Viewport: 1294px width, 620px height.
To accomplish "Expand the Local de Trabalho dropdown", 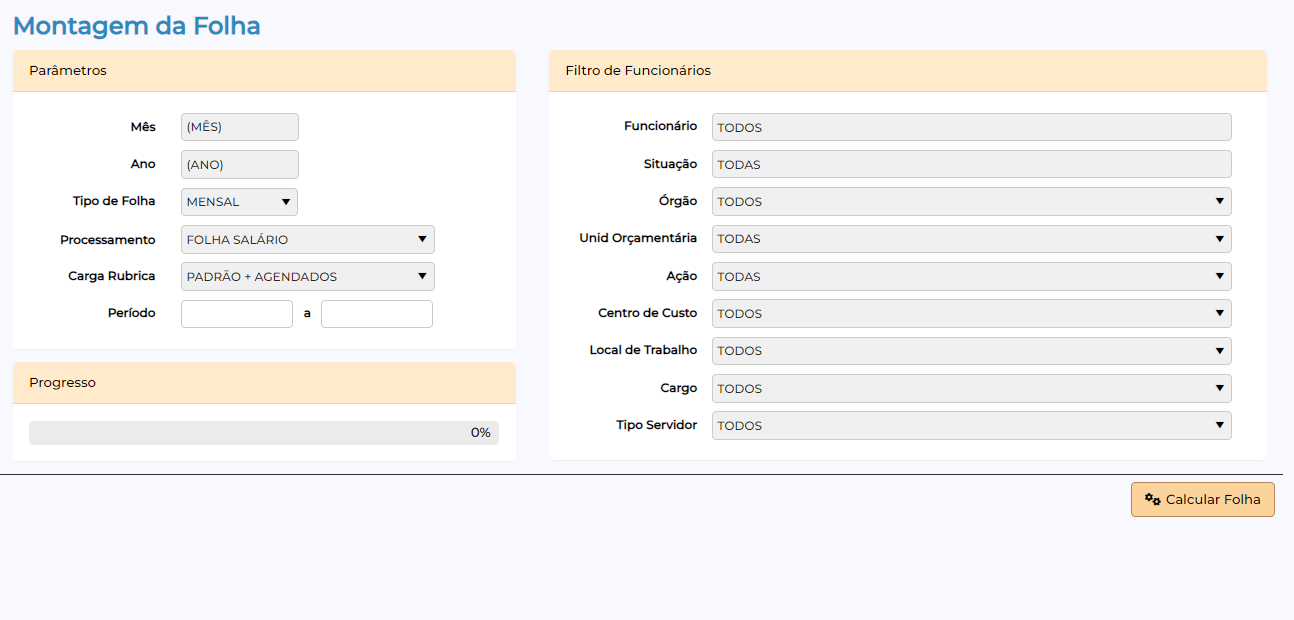I will (x=970, y=351).
